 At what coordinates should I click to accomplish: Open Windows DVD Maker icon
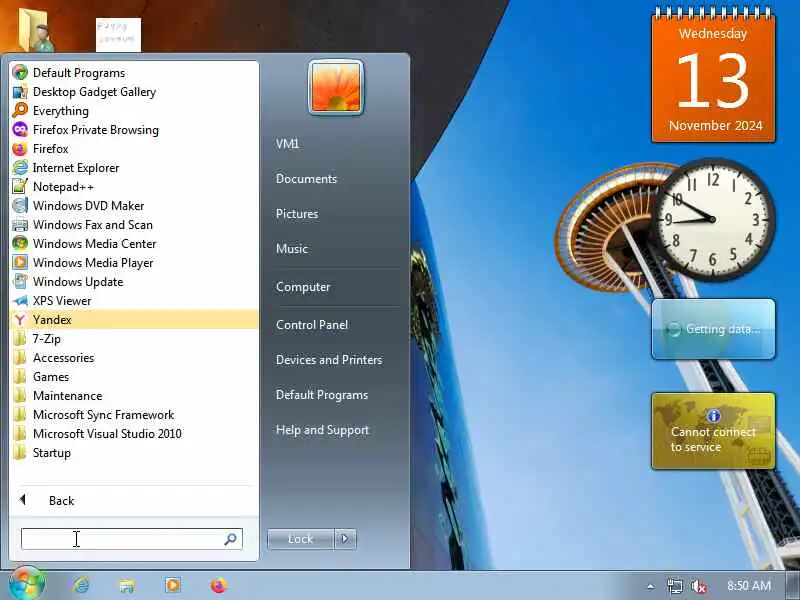coord(20,206)
